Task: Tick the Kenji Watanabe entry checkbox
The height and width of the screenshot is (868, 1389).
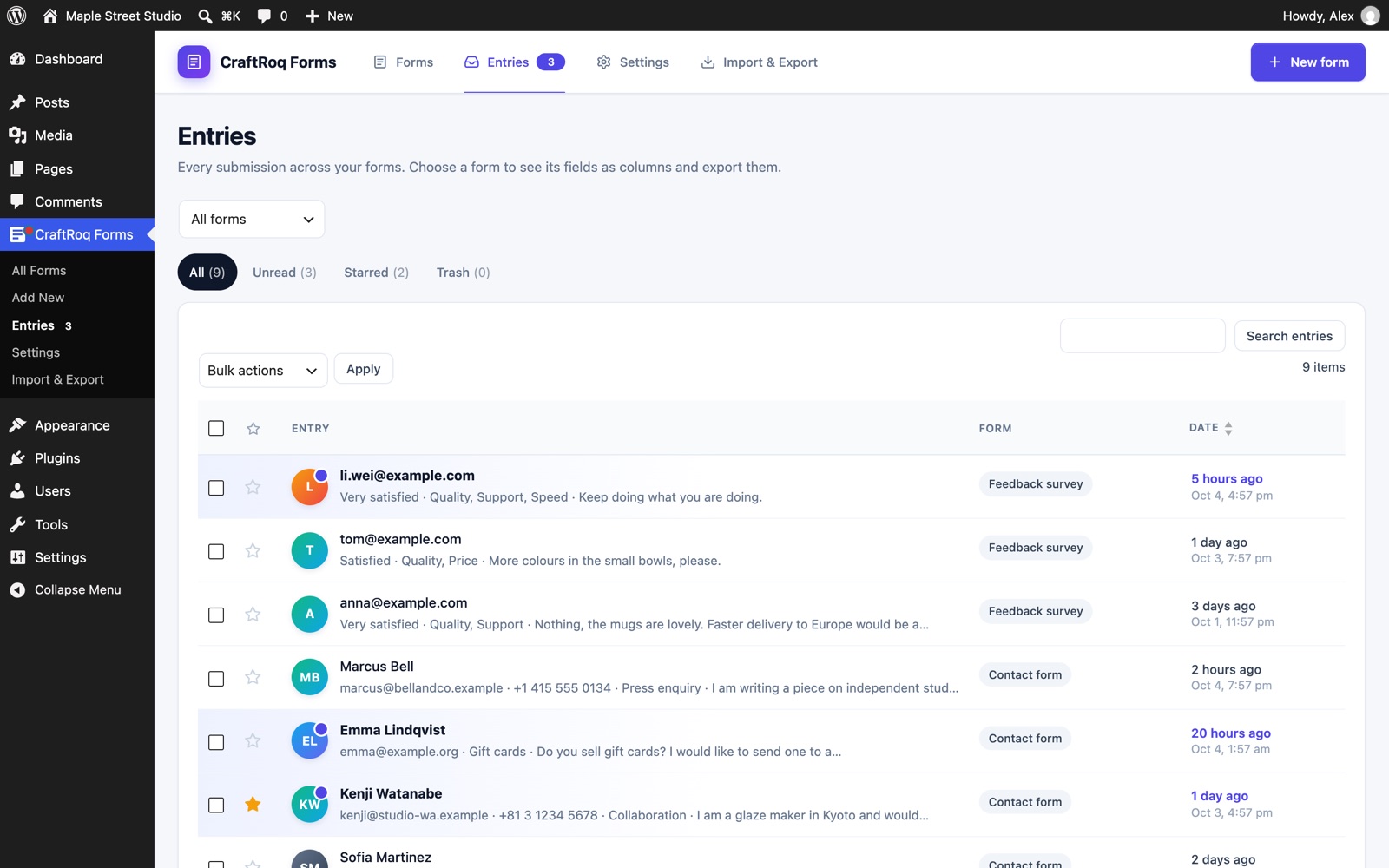Action: pyautogui.click(x=216, y=805)
